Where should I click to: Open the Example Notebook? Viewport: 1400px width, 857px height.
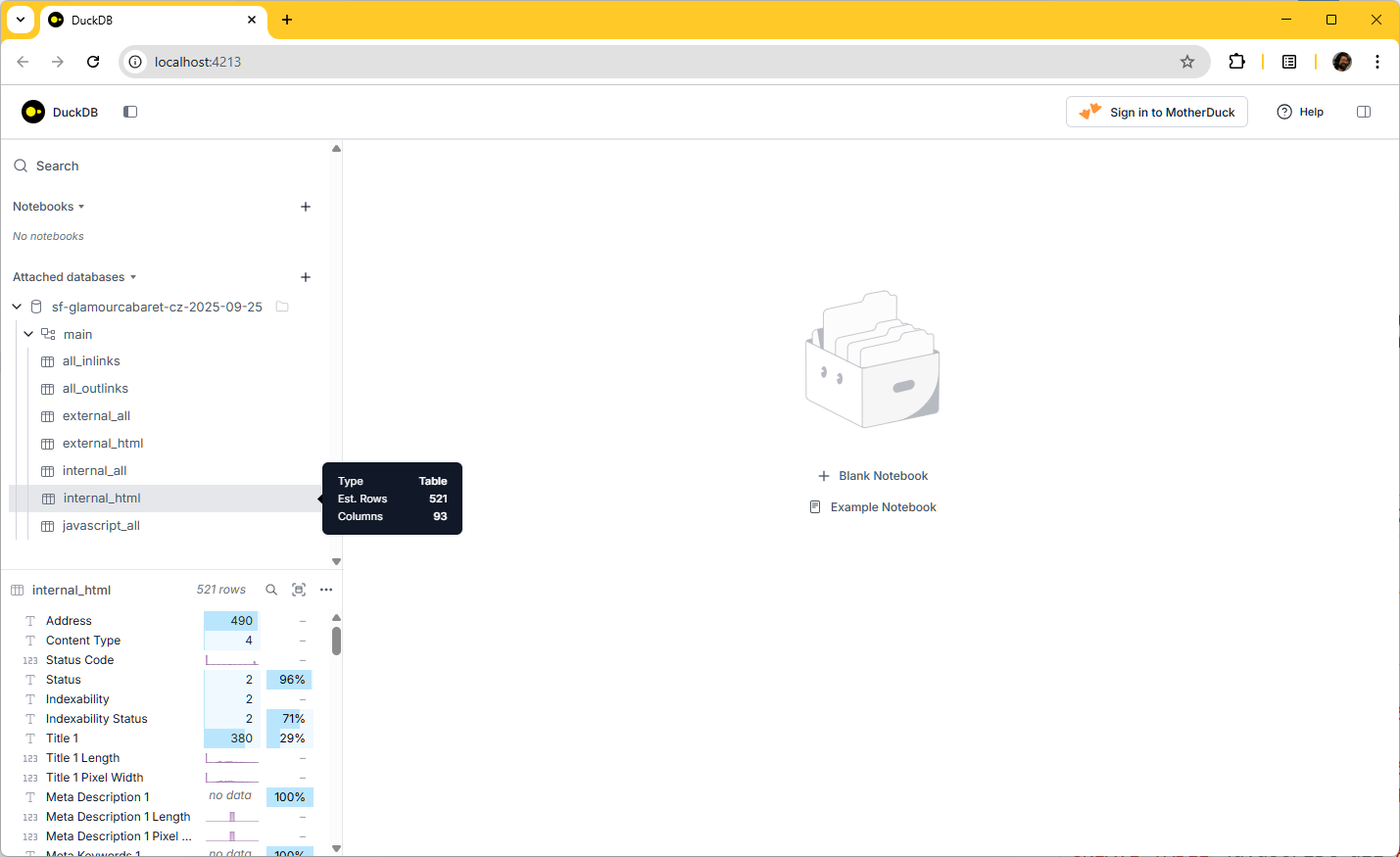coord(873,507)
